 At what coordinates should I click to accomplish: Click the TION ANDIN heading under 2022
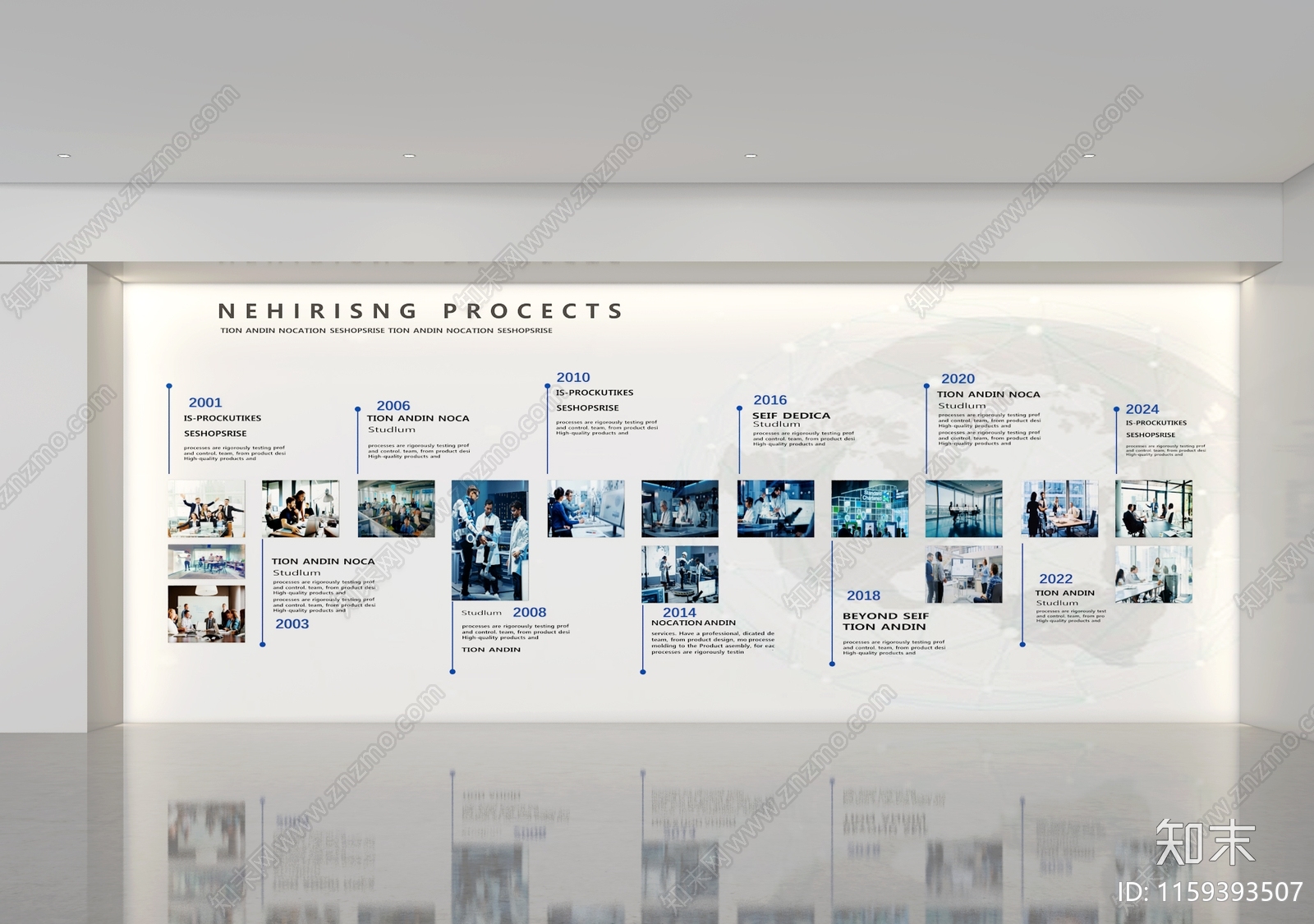(1064, 593)
